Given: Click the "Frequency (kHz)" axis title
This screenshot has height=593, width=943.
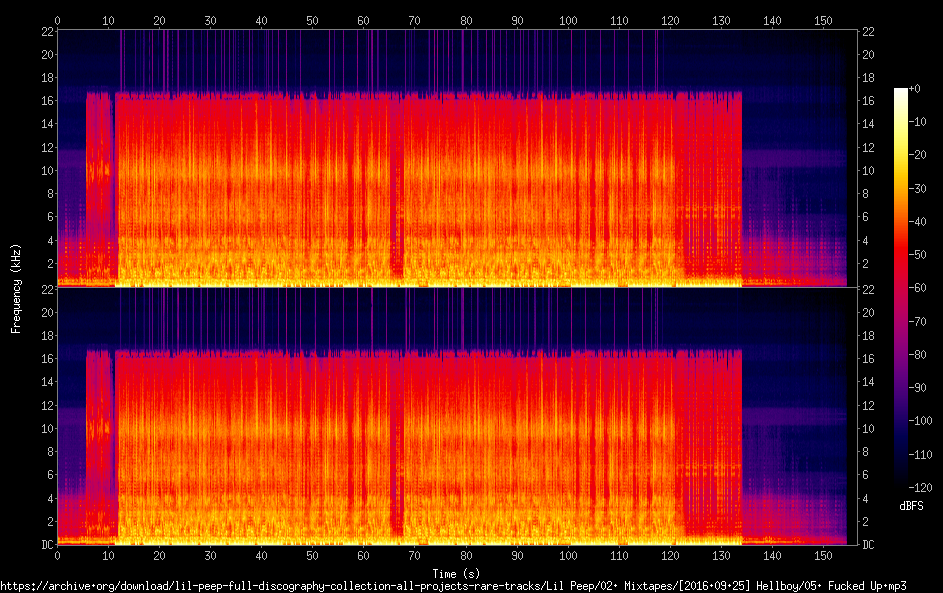Looking at the screenshot, I should coord(16,289).
